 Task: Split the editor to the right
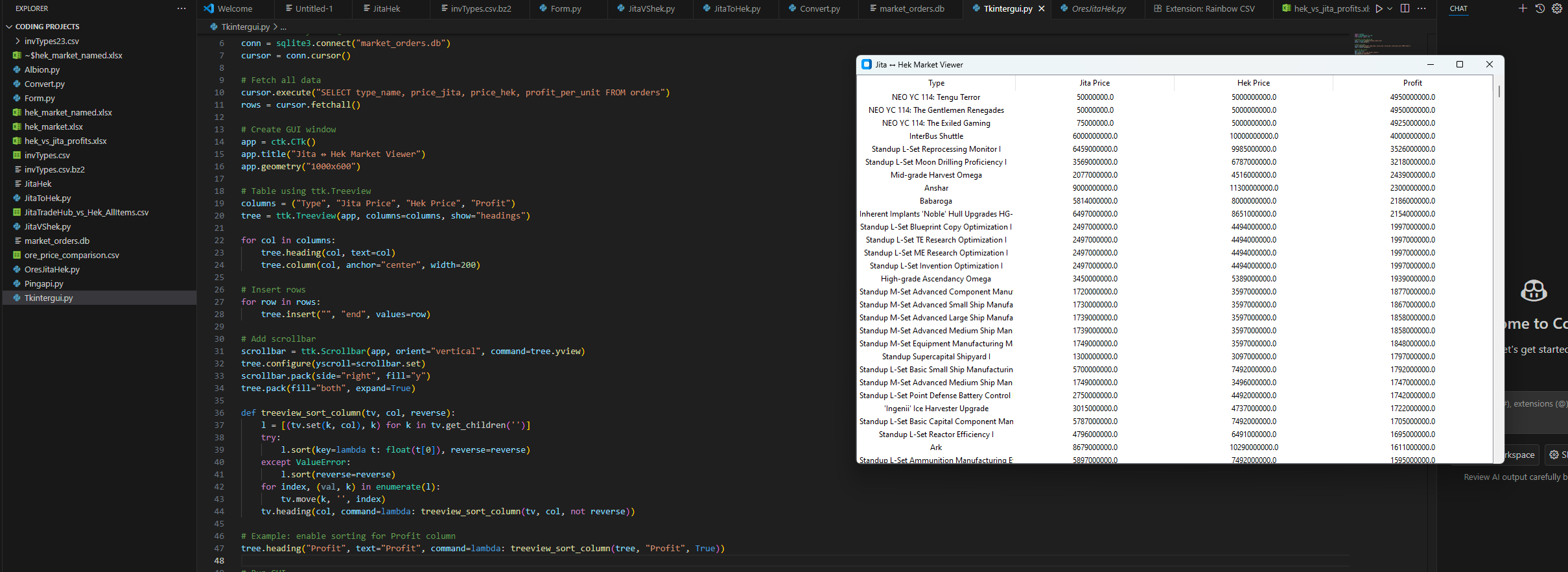pyautogui.click(x=1405, y=8)
